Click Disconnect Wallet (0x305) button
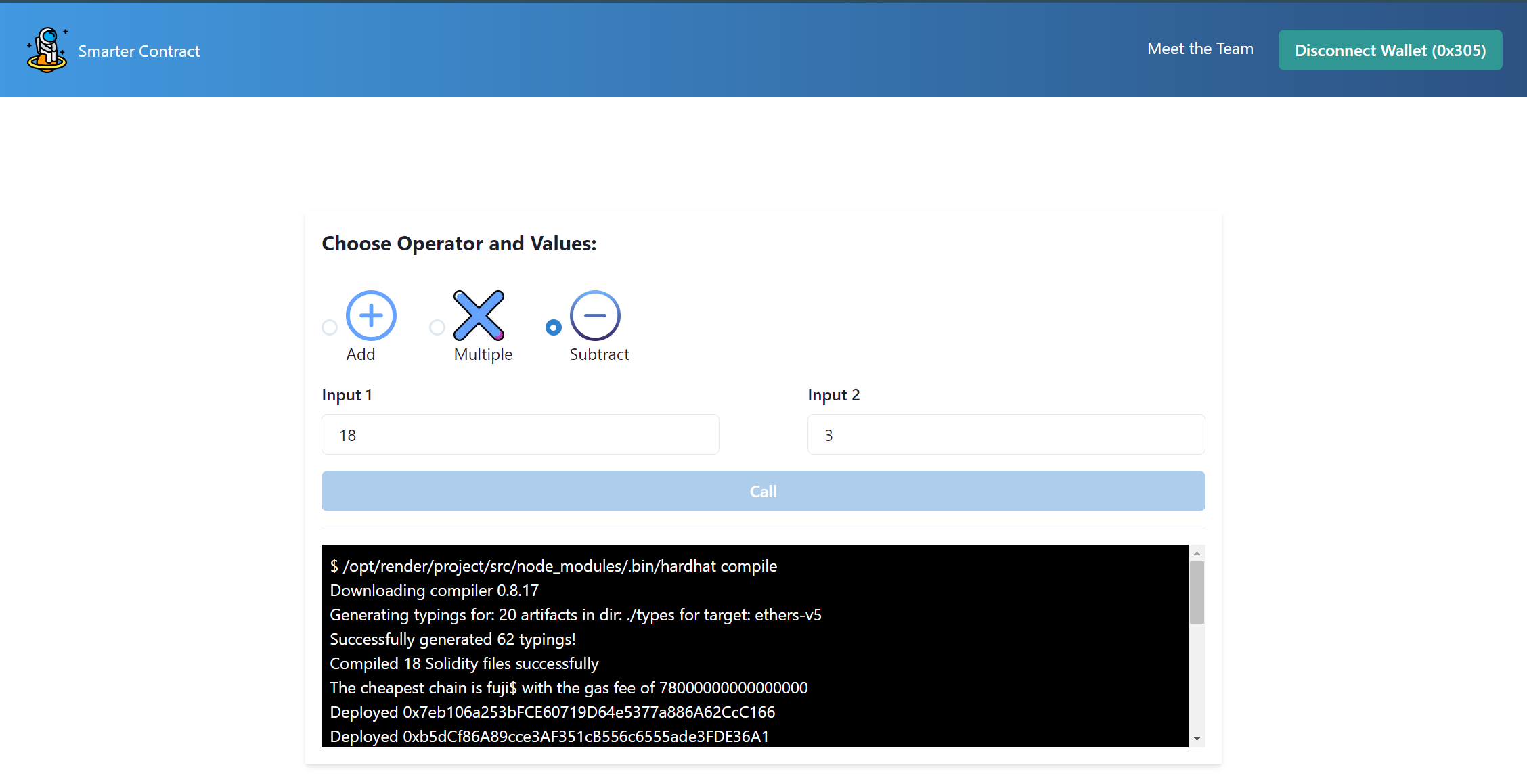Screen dimensions: 1527x784 point(1390,50)
